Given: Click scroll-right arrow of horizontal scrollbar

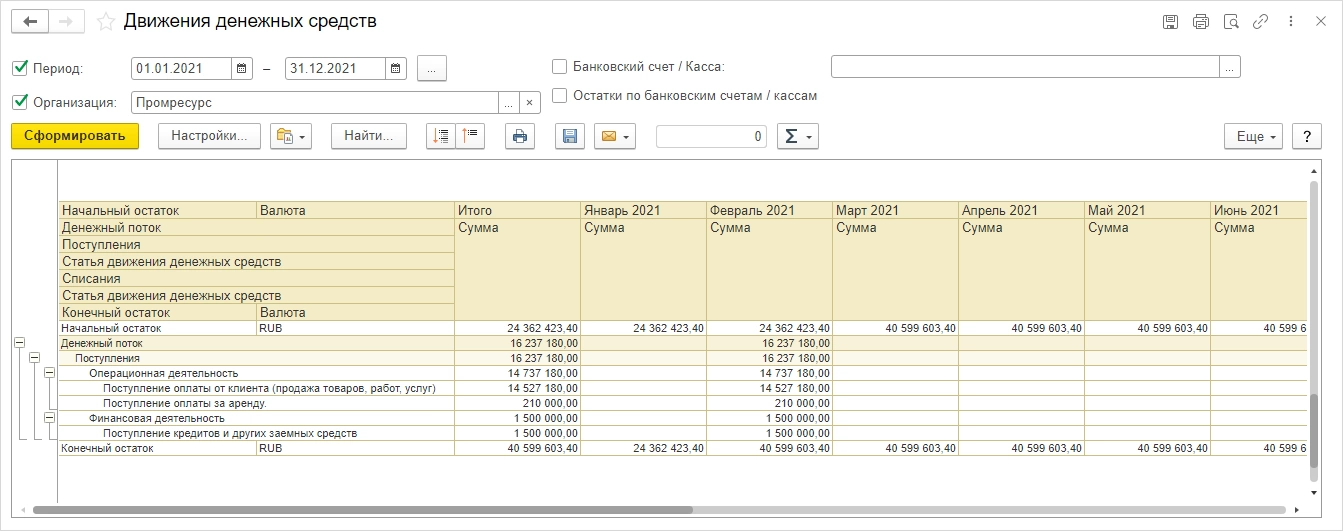Looking at the screenshot, I should coord(1296,509).
